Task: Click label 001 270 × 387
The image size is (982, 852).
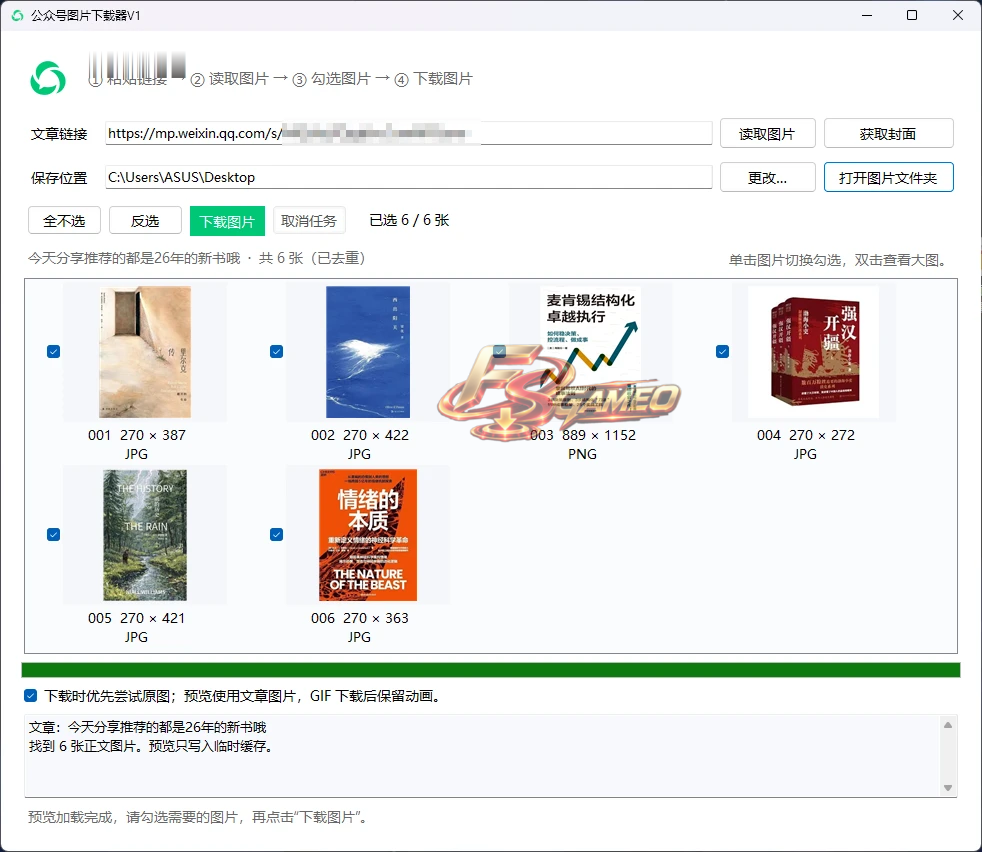Action: click(137, 435)
